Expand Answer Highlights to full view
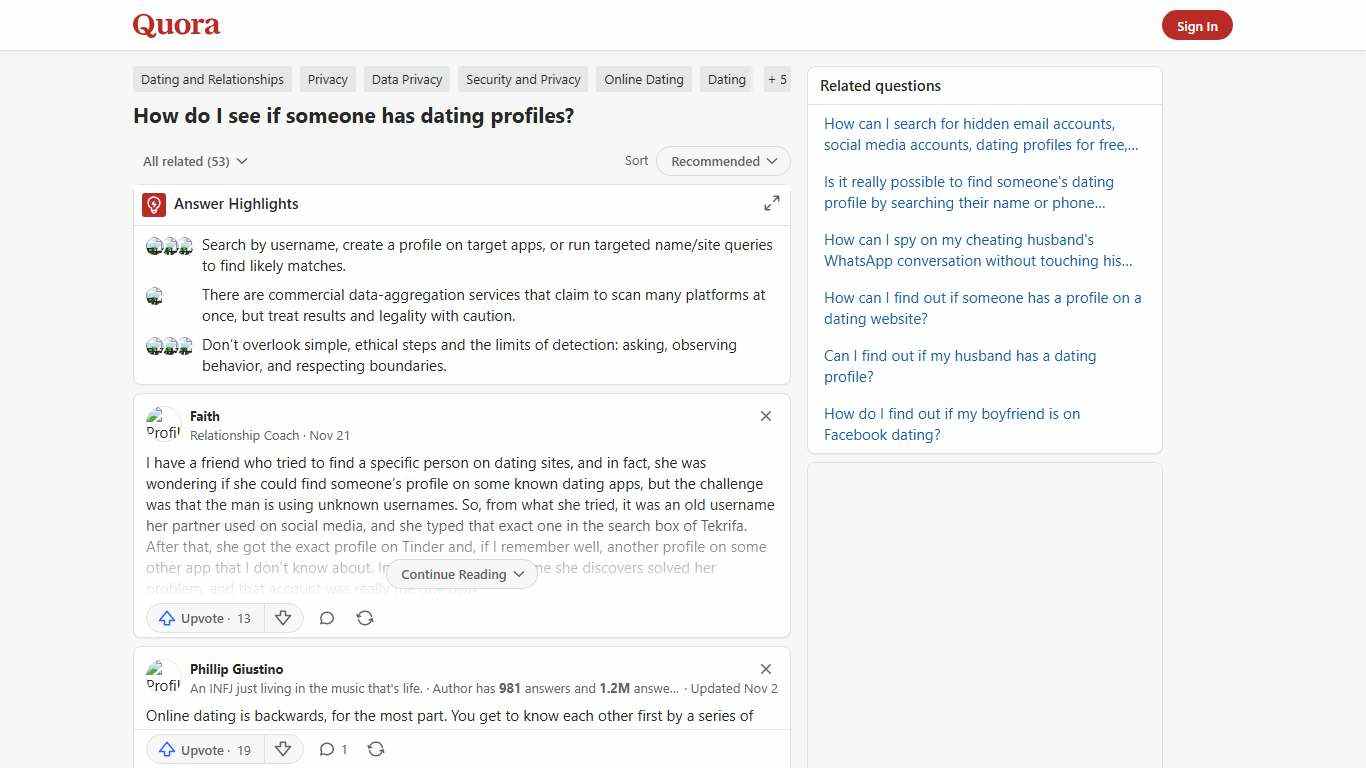This screenshot has width=1366, height=768. 771,202
